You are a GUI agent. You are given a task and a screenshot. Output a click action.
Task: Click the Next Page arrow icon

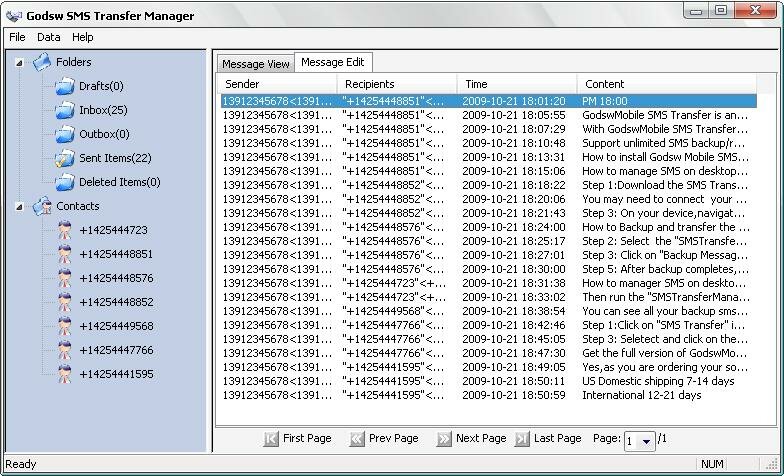tap(444, 439)
